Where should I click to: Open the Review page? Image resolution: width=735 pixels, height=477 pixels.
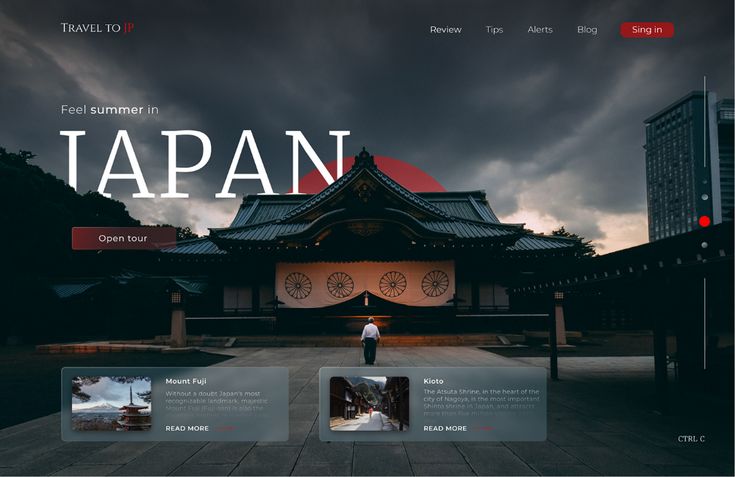point(445,30)
